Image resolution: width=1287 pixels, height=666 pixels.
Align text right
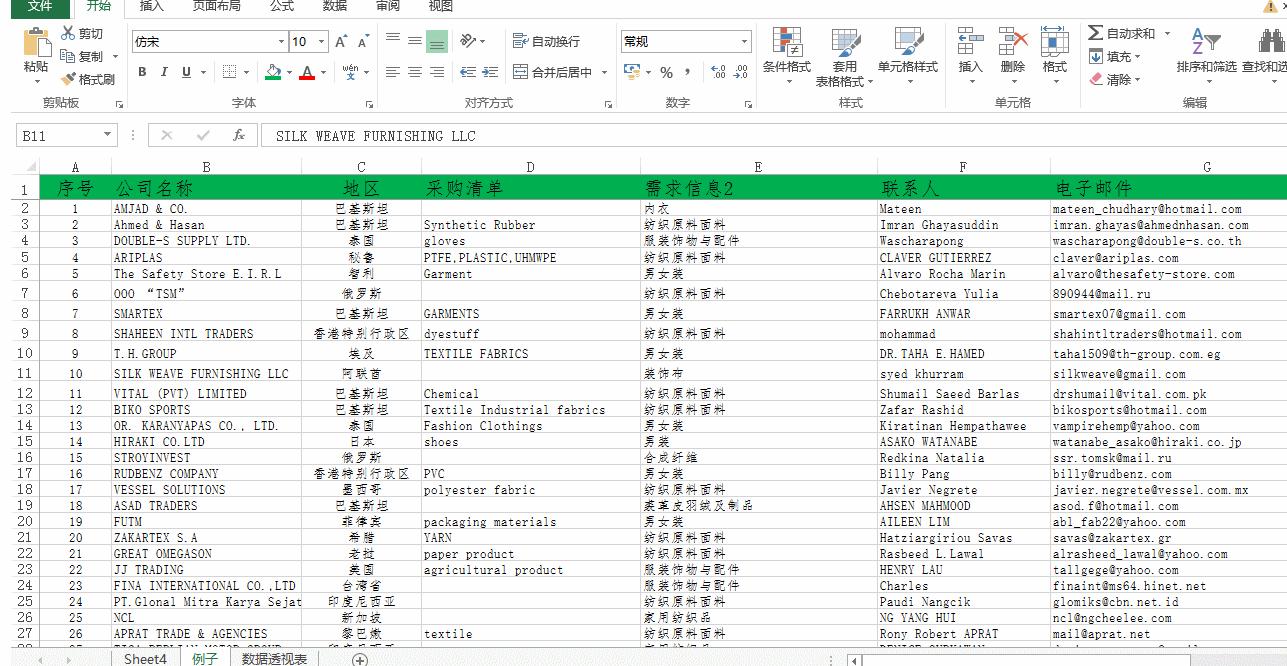tap(437, 72)
